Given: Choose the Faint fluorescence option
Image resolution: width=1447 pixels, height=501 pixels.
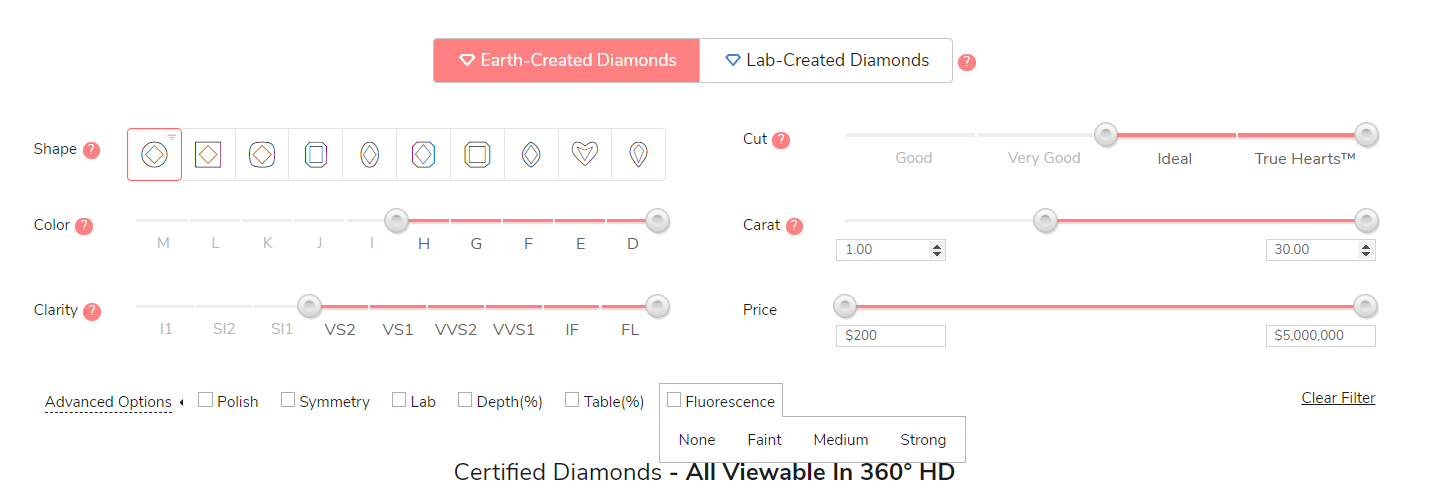Looking at the screenshot, I should coord(765,440).
